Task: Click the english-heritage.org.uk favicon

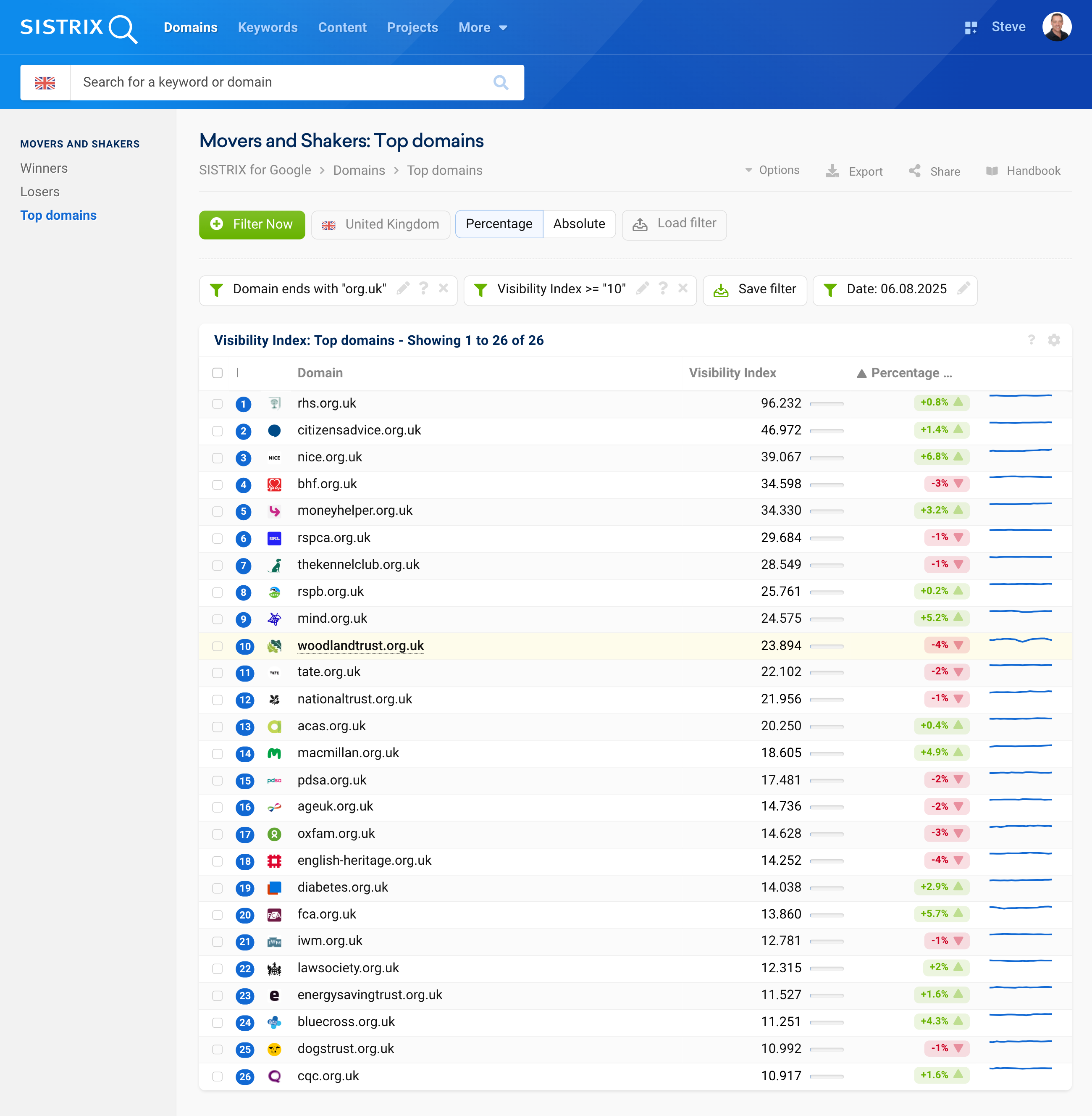Action: click(x=274, y=861)
